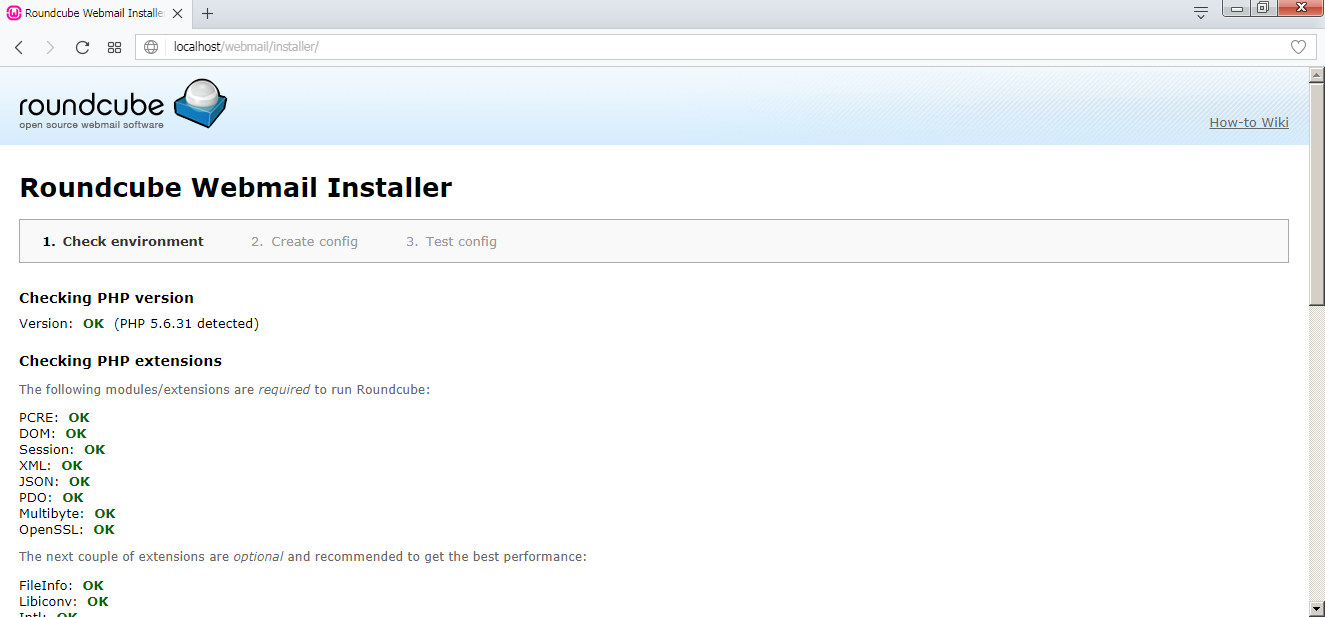The width and height of the screenshot is (1325, 617).
Task: Click the disabled forward navigation arrow
Action: click(50, 46)
